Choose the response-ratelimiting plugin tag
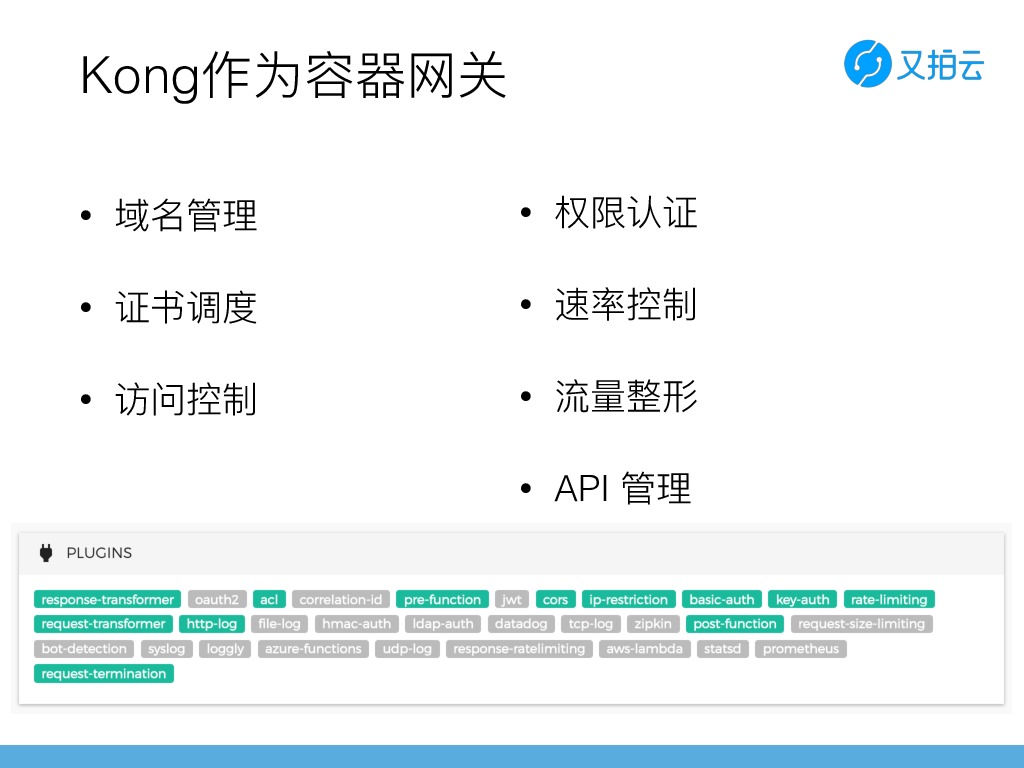This screenshot has height=768, width=1024. click(519, 648)
